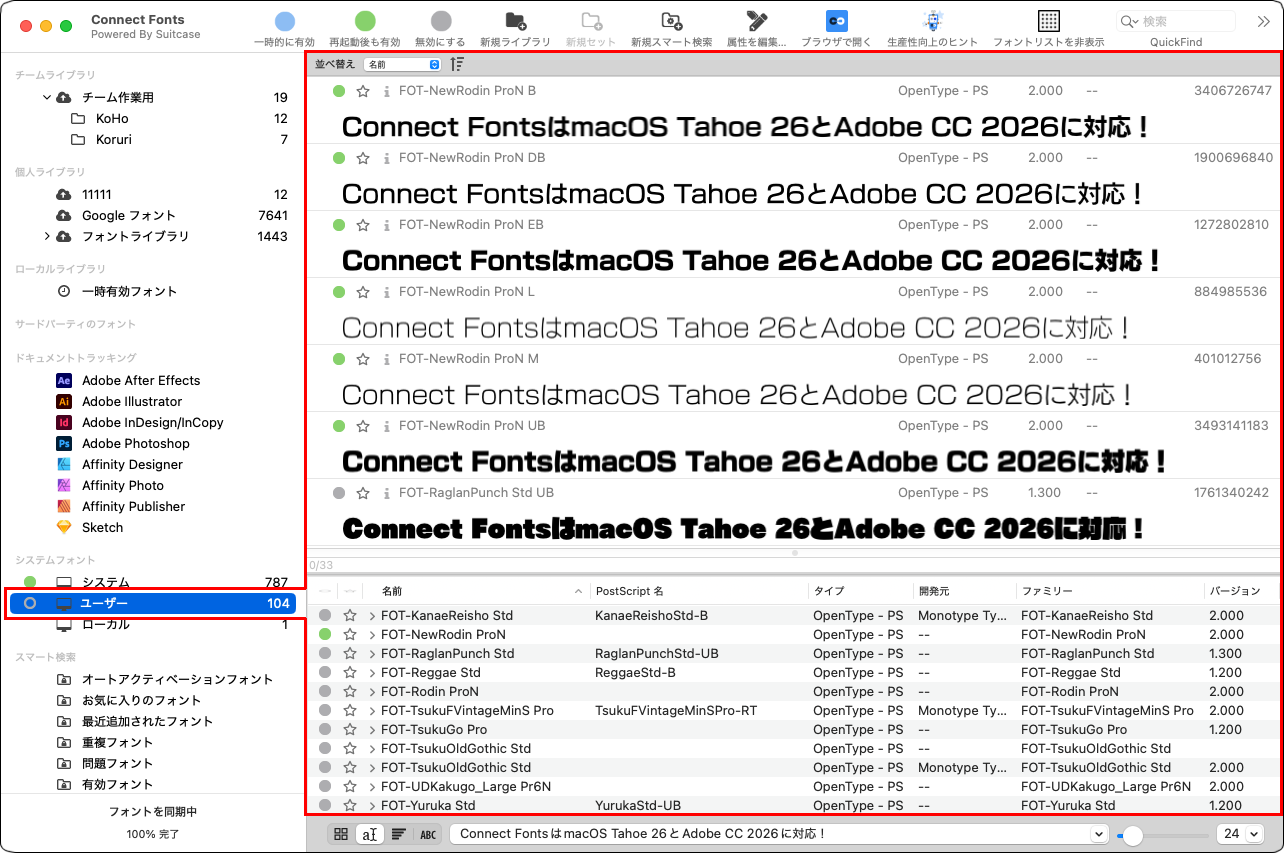The width and height of the screenshot is (1284, 853).
Task: Show info for FOT-NewRodin ProN B preview
Action: (386, 91)
